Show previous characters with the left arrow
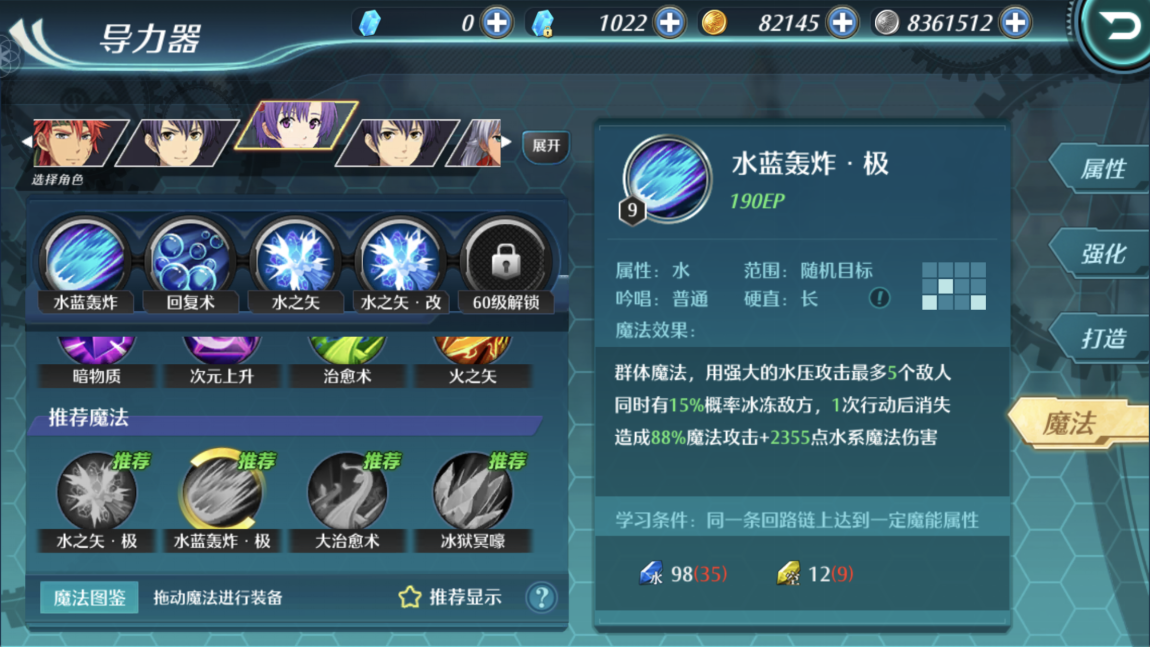 27,141
